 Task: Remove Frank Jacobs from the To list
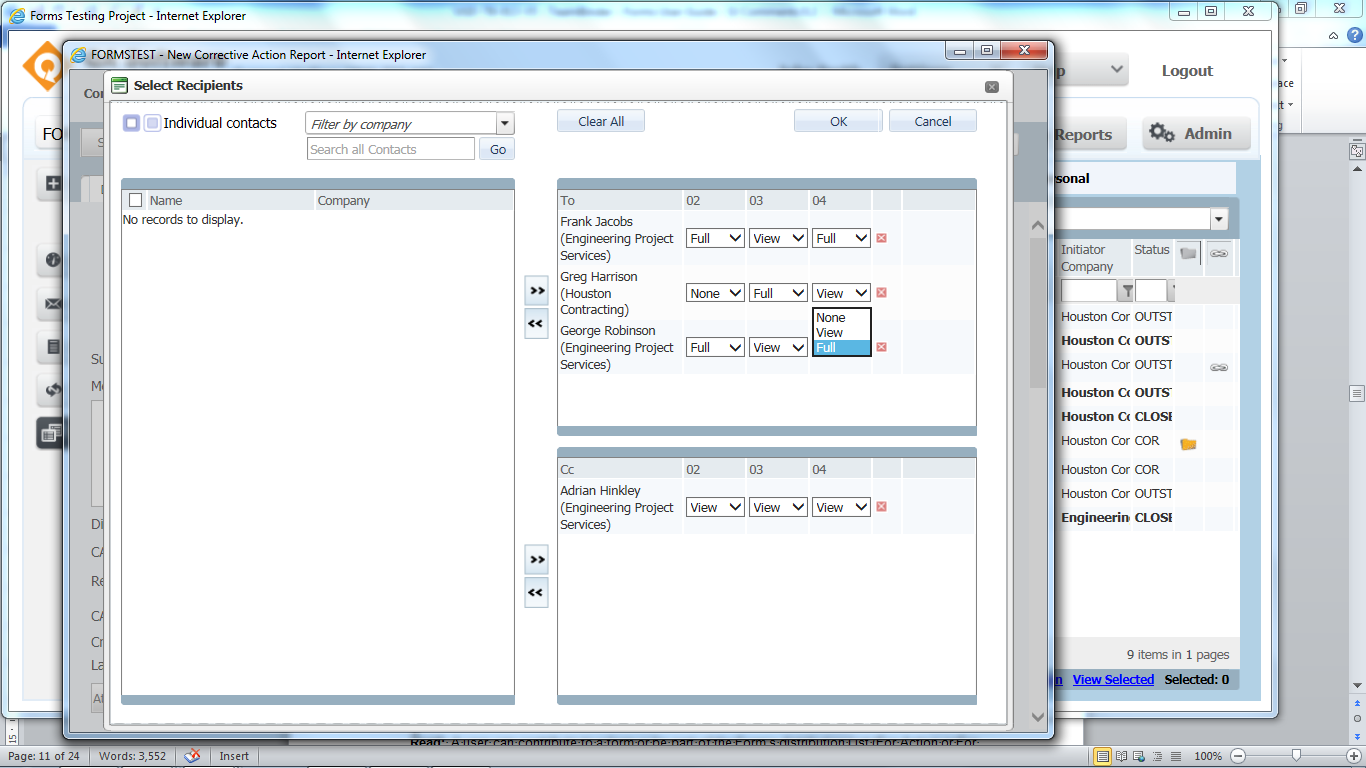coord(881,238)
